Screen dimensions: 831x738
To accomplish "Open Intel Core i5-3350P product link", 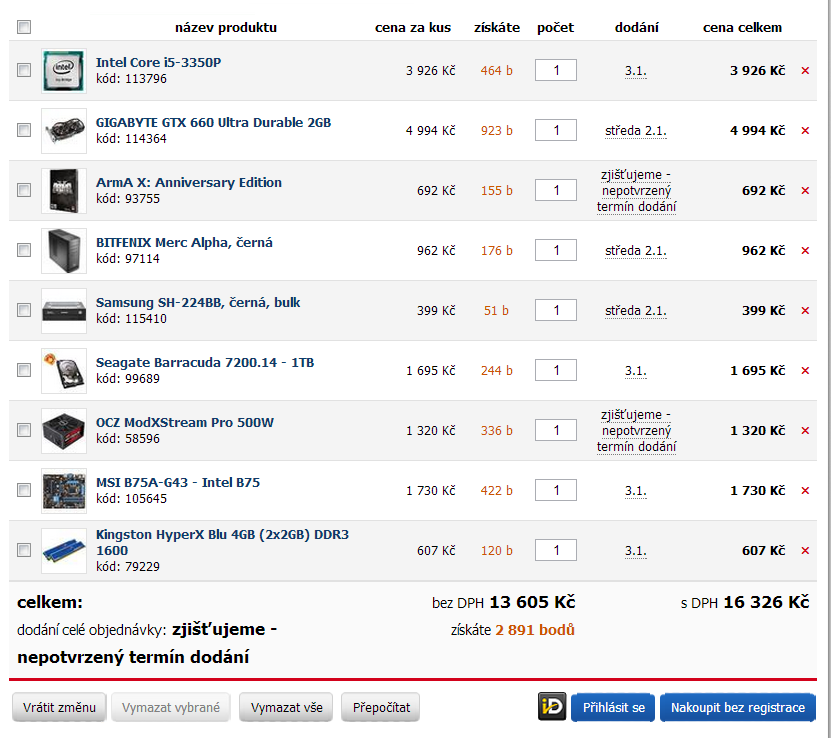I will (158, 63).
